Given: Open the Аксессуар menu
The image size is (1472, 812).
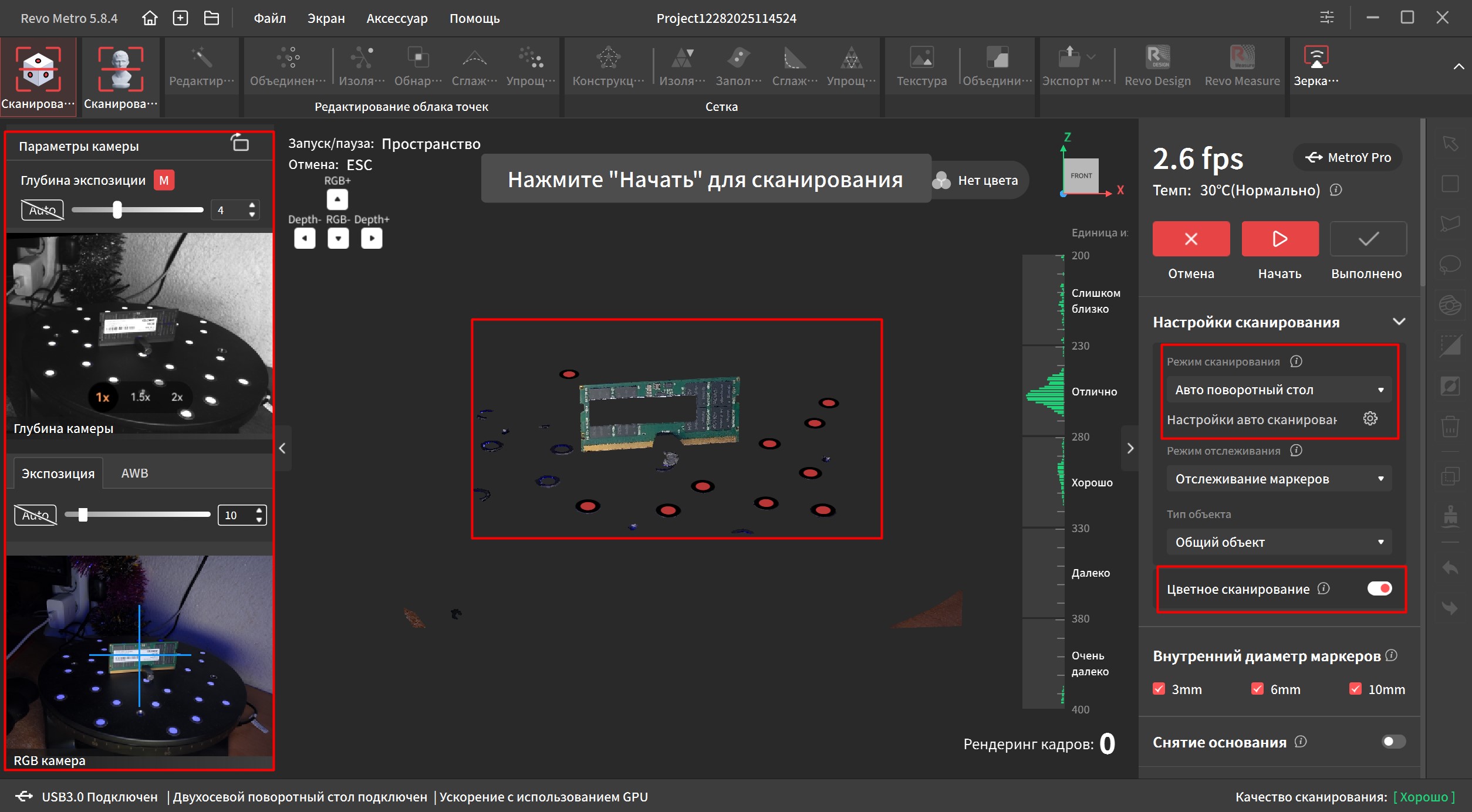Looking at the screenshot, I should [397, 18].
